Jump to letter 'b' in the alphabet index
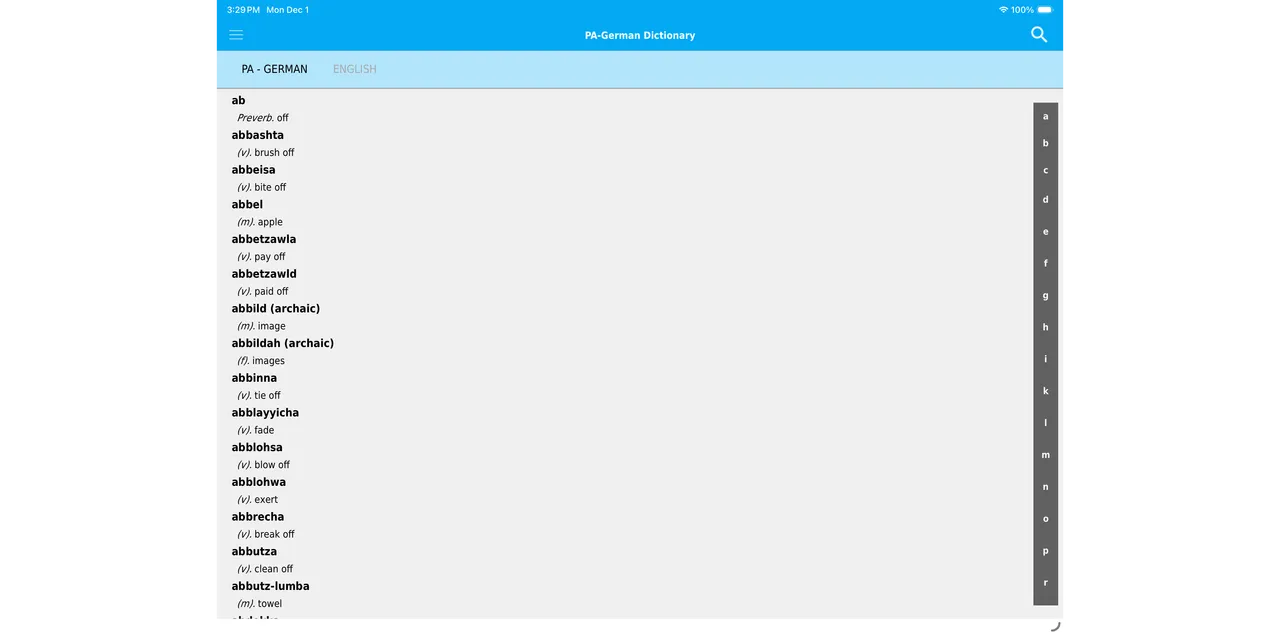 (x=1045, y=143)
